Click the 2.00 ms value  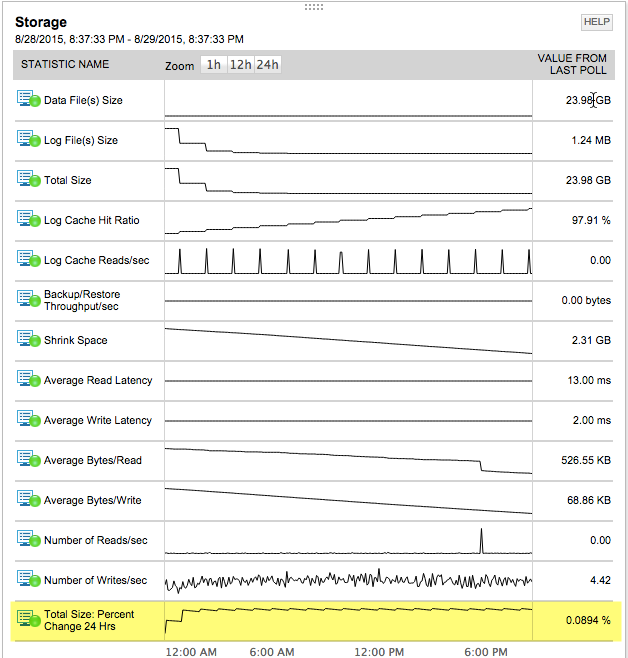click(592, 420)
